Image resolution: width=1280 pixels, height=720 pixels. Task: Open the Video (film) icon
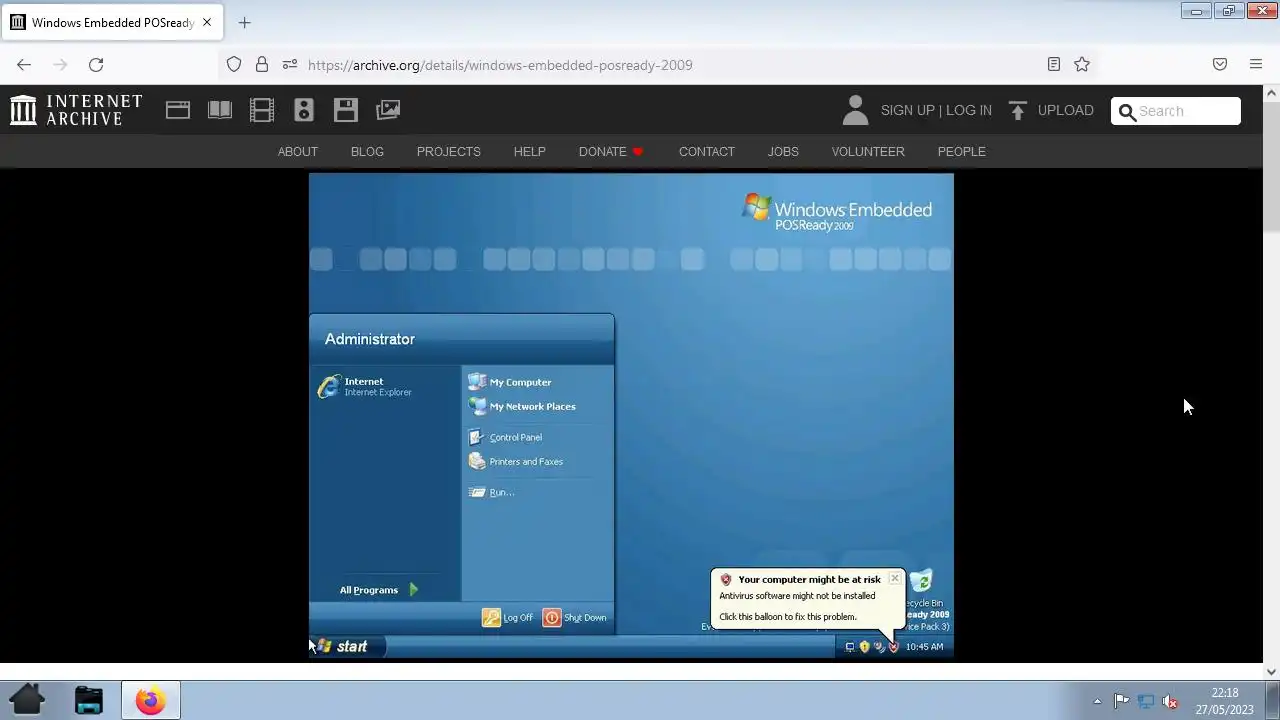click(262, 110)
